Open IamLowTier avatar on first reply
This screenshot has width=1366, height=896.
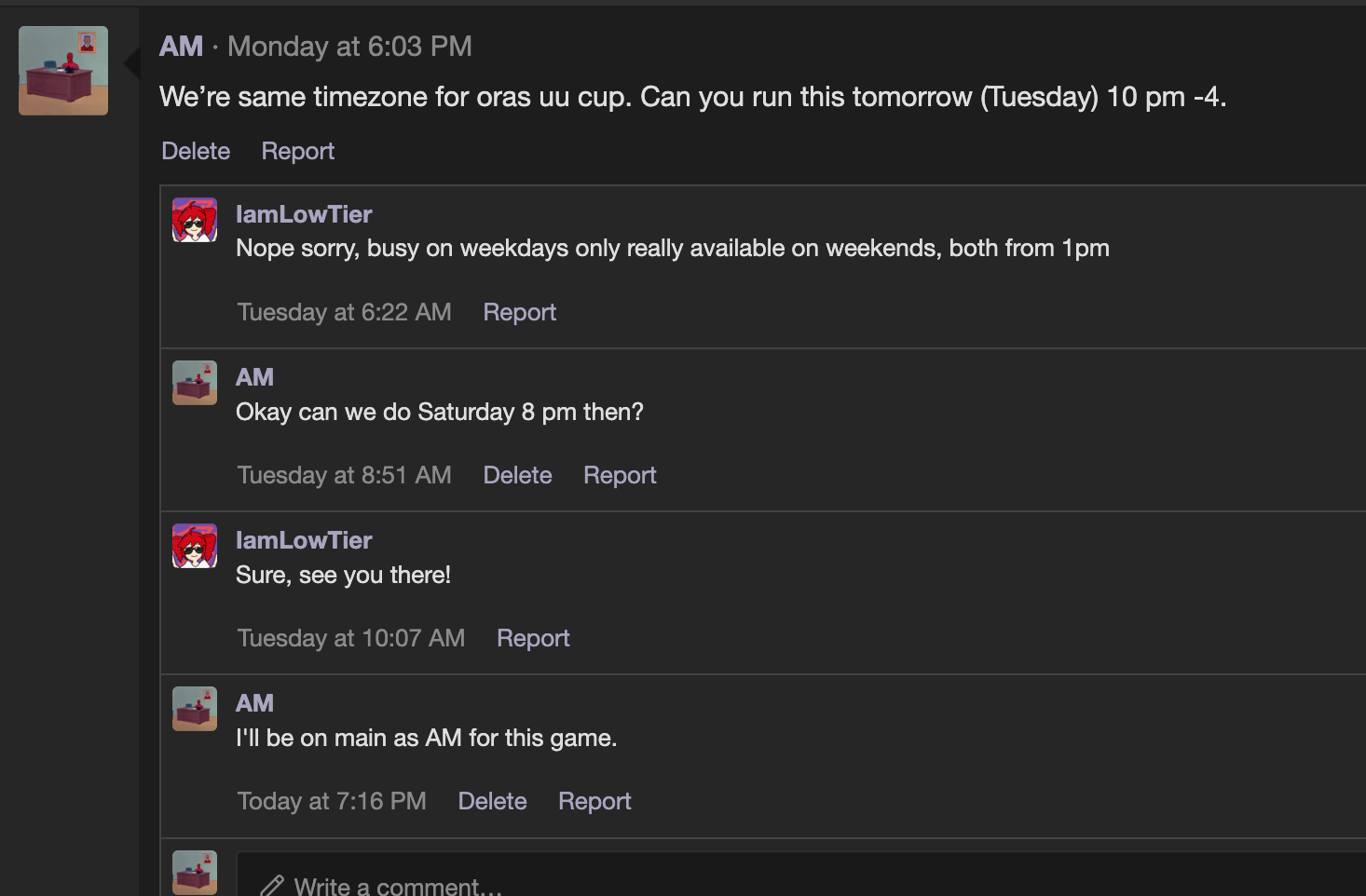click(195, 220)
